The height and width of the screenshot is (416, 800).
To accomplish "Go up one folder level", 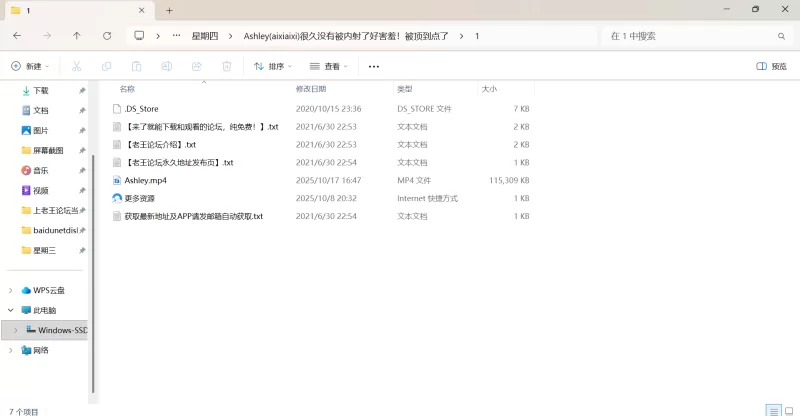I will pos(77,35).
